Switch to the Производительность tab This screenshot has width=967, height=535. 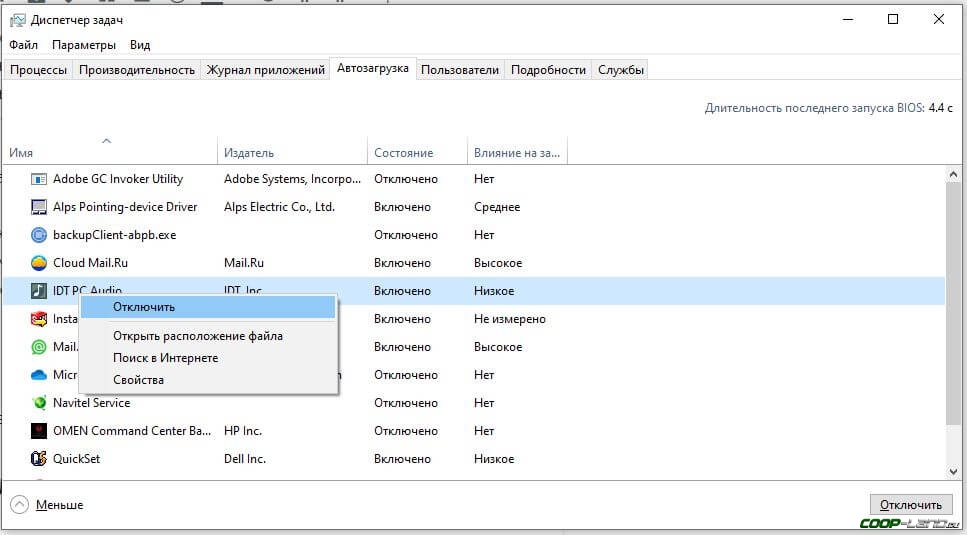coord(137,70)
